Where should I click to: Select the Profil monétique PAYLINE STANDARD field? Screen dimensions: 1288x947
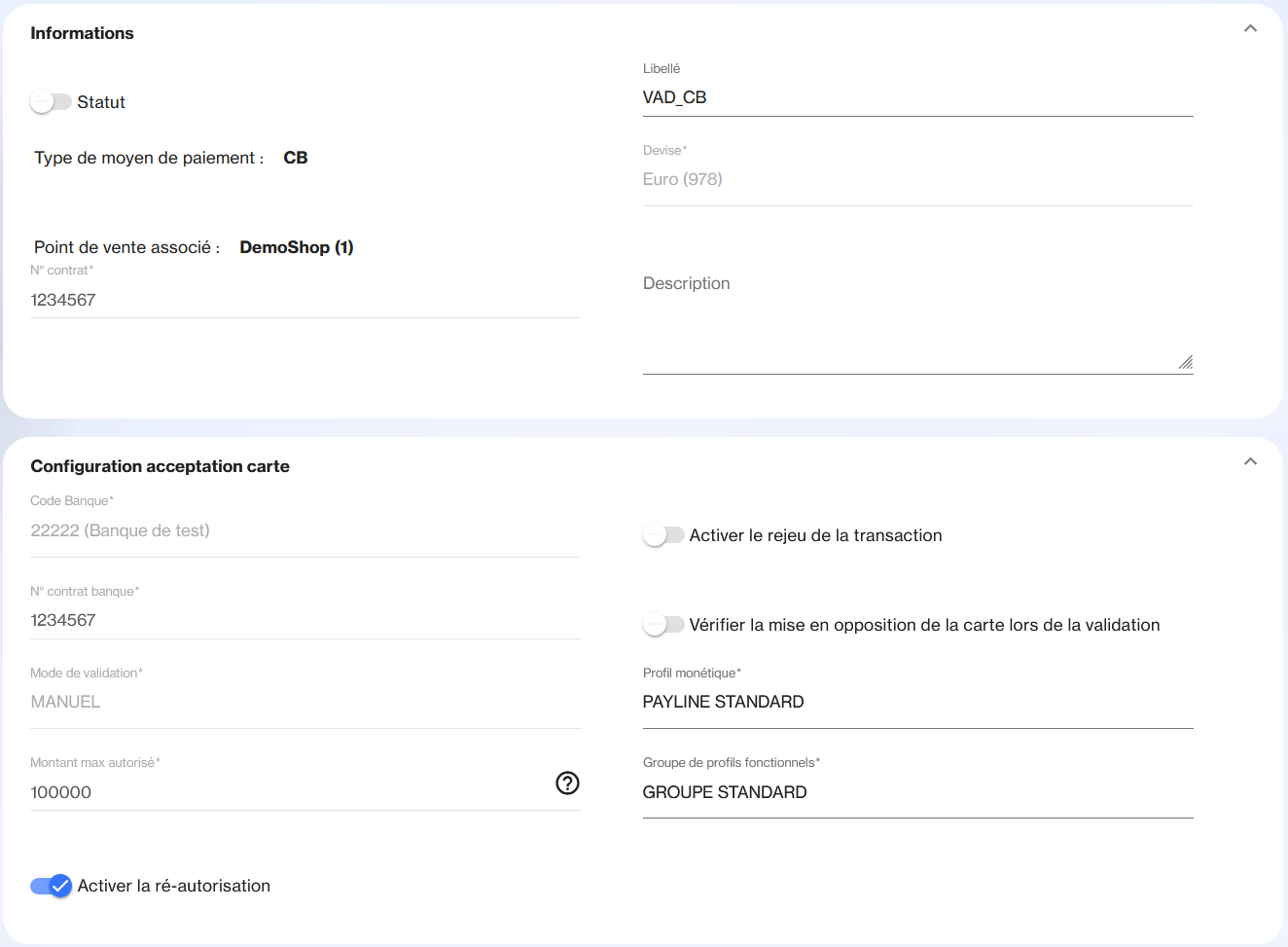coord(916,702)
